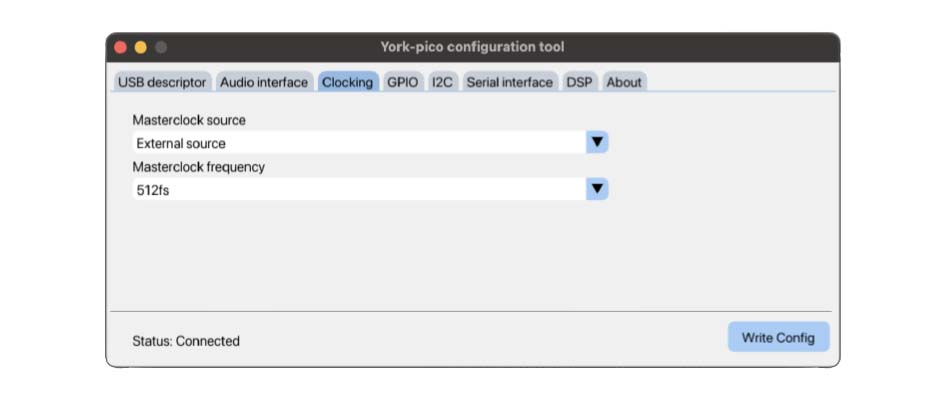
Task: Minimize the window with the yellow button
Action: 140,47
